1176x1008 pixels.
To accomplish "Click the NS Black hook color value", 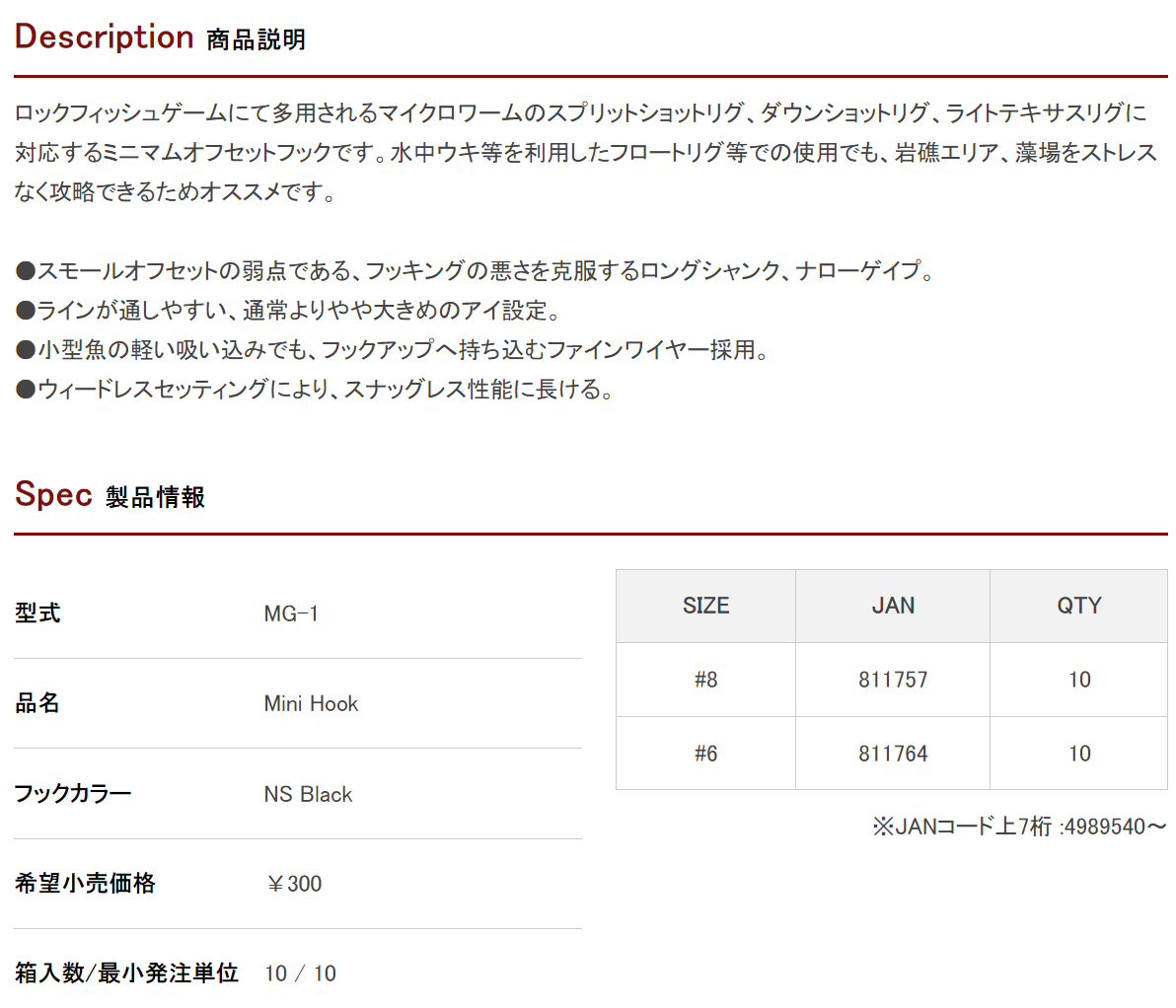I will click(308, 794).
